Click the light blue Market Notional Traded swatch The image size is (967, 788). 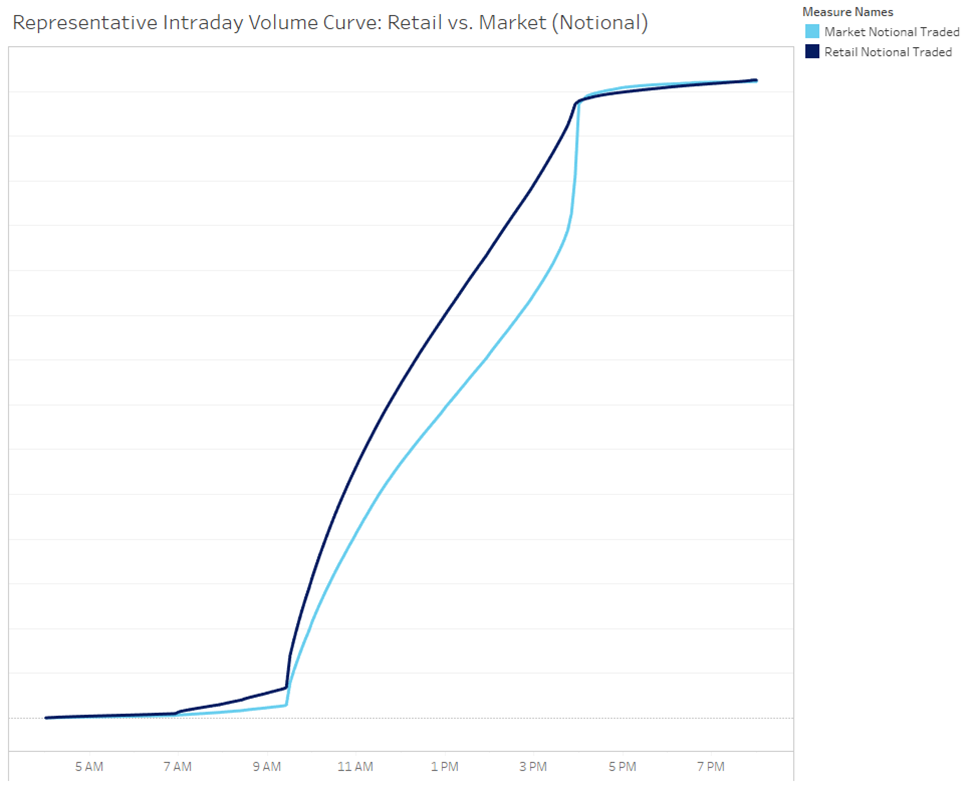pos(812,32)
